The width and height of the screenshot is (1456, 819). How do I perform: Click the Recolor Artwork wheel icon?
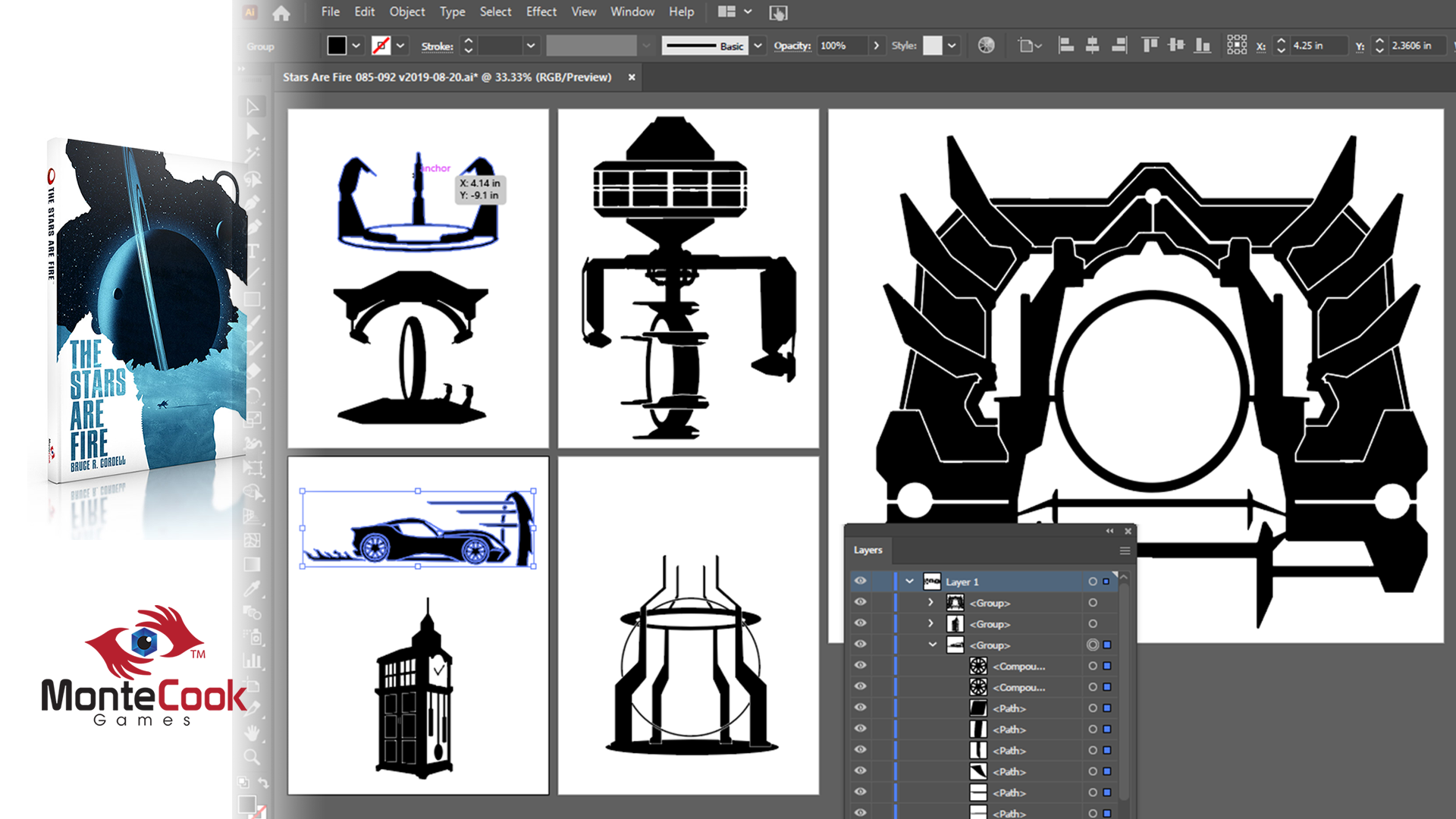(986, 45)
